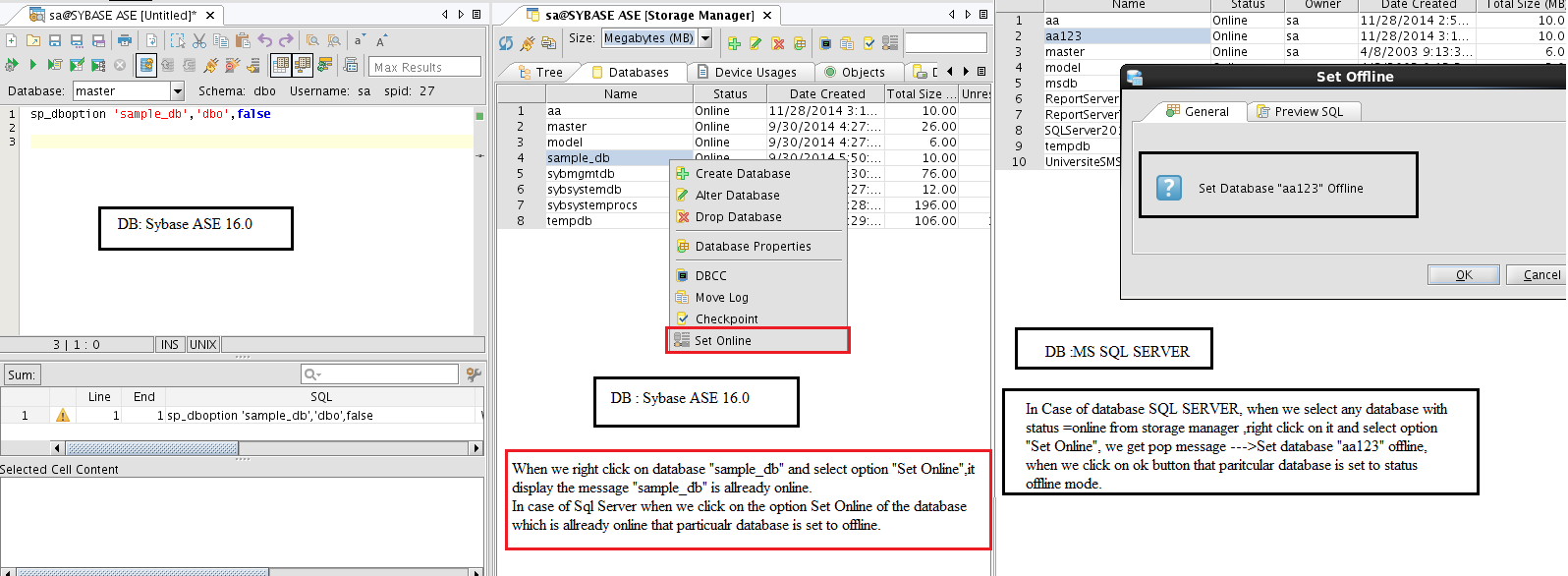The width and height of the screenshot is (1568, 576).
Task: Choose Database Properties from context menu
Action: [x=757, y=247]
